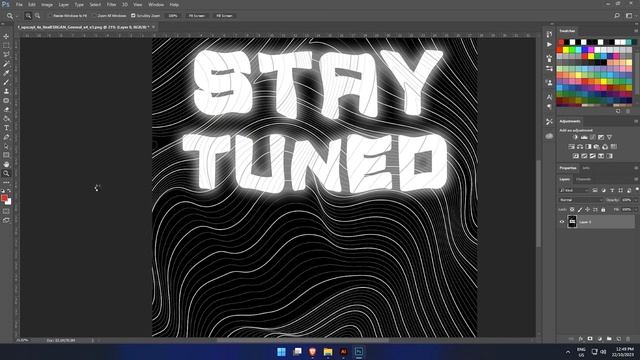Toggle lock all padlock icon
Image resolution: width=640 pixels, height=360 pixels.
coord(603,209)
